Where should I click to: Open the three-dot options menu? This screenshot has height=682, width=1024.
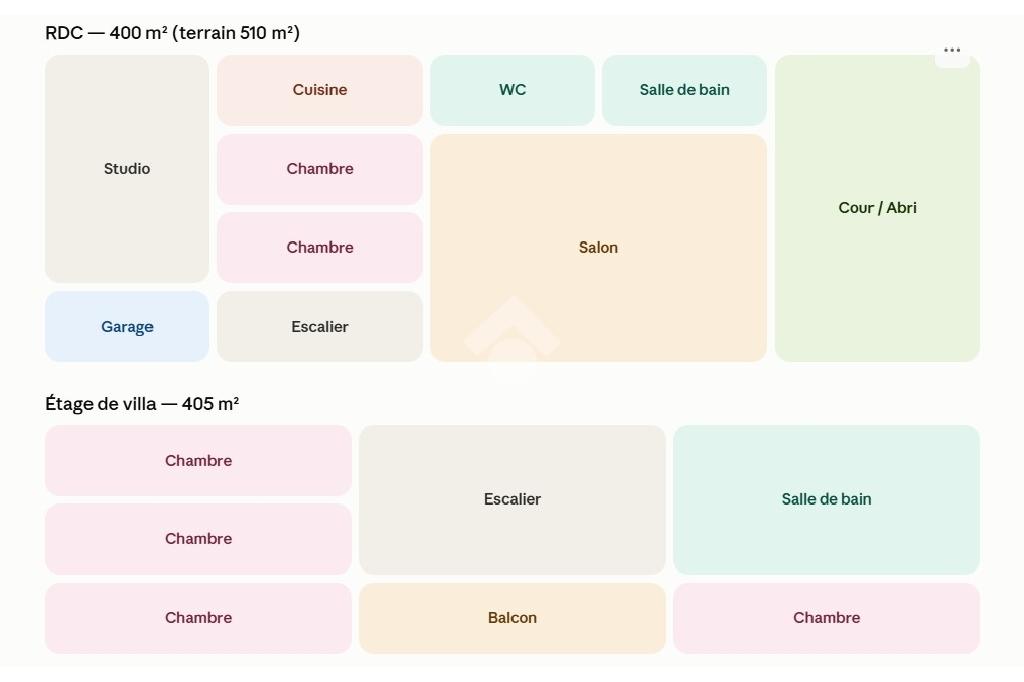[952, 51]
